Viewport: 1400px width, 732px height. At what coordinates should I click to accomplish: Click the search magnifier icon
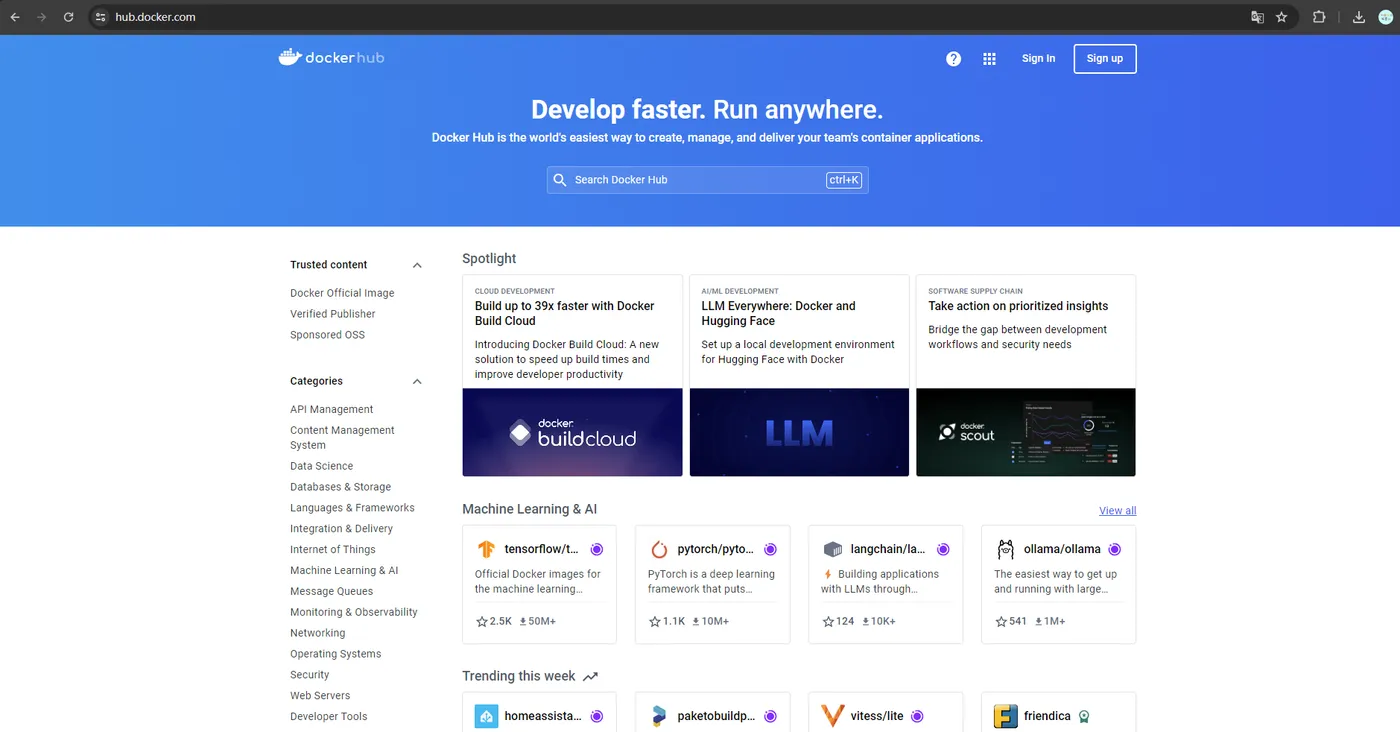(560, 180)
